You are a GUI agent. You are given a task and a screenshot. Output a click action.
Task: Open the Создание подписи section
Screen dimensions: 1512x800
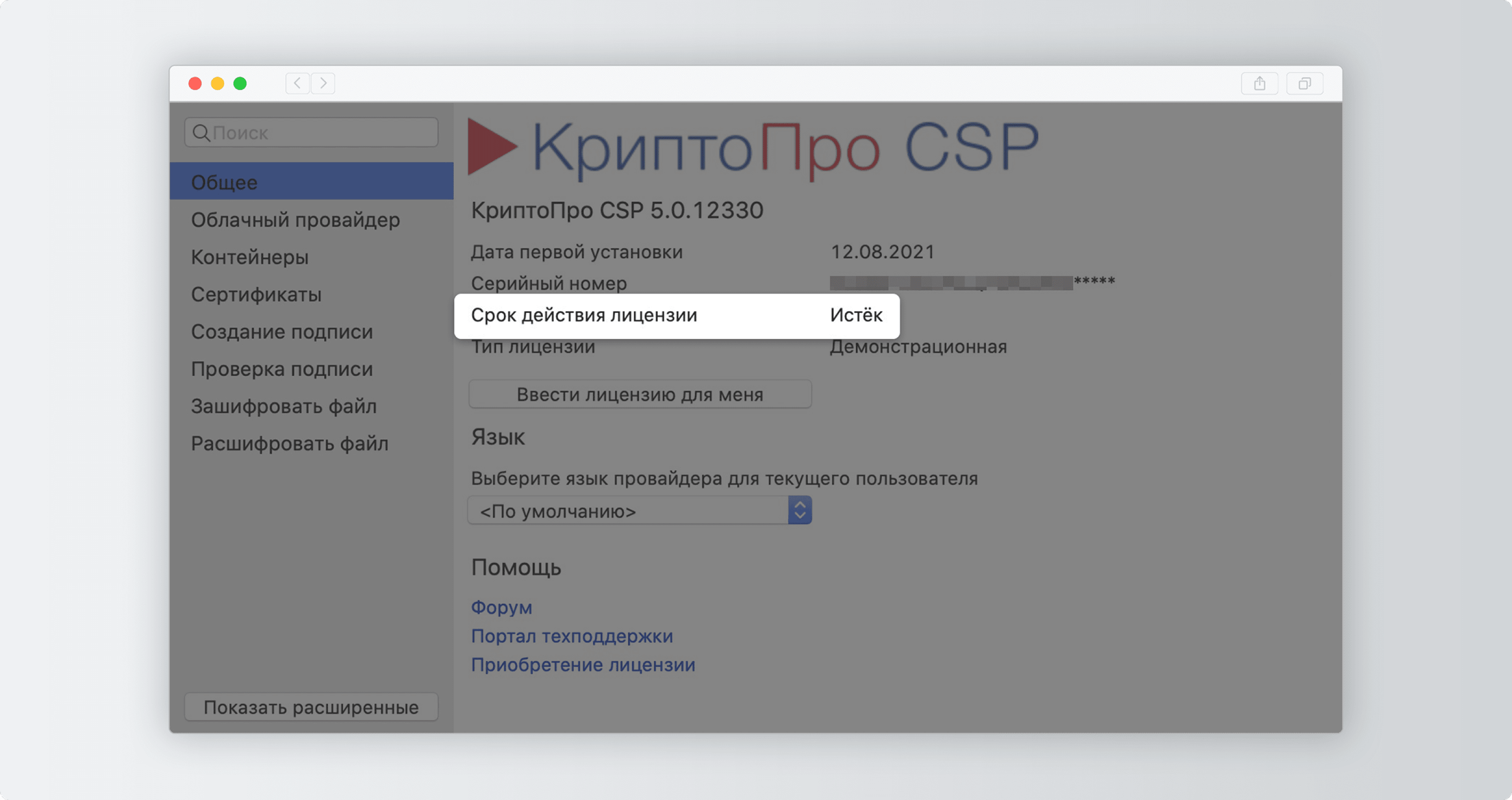(x=311, y=331)
